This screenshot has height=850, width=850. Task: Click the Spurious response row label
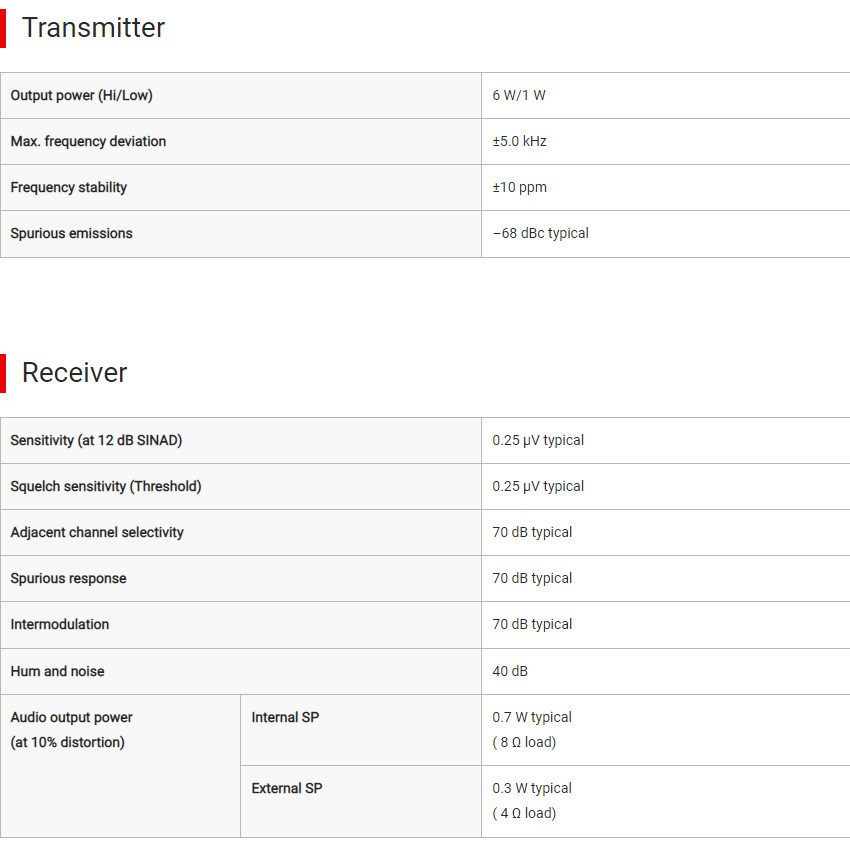coord(68,578)
